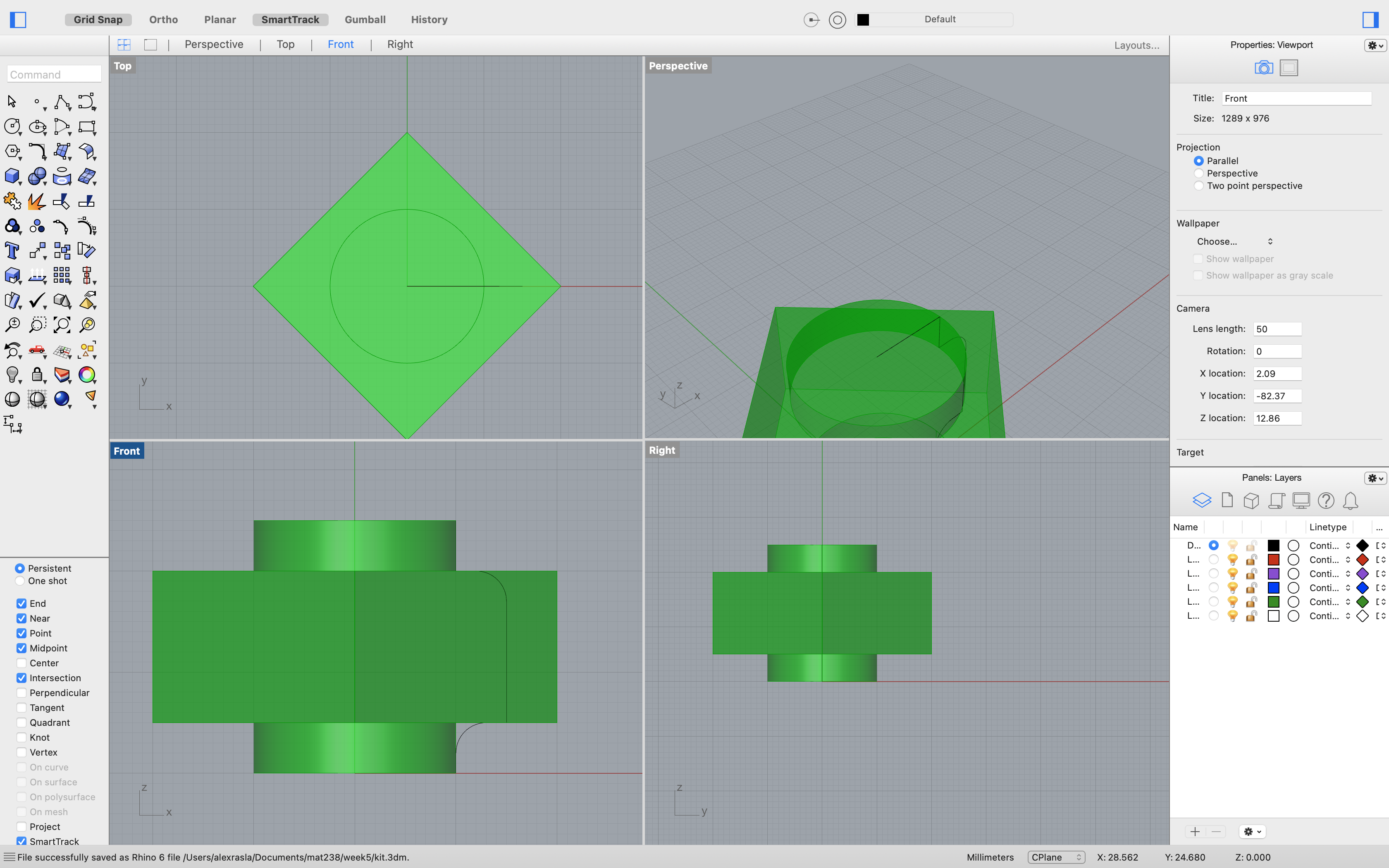Click the Explode tool icon
Image resolution: width=1389 pixels, height=868 pixels.
coord(36,201)
